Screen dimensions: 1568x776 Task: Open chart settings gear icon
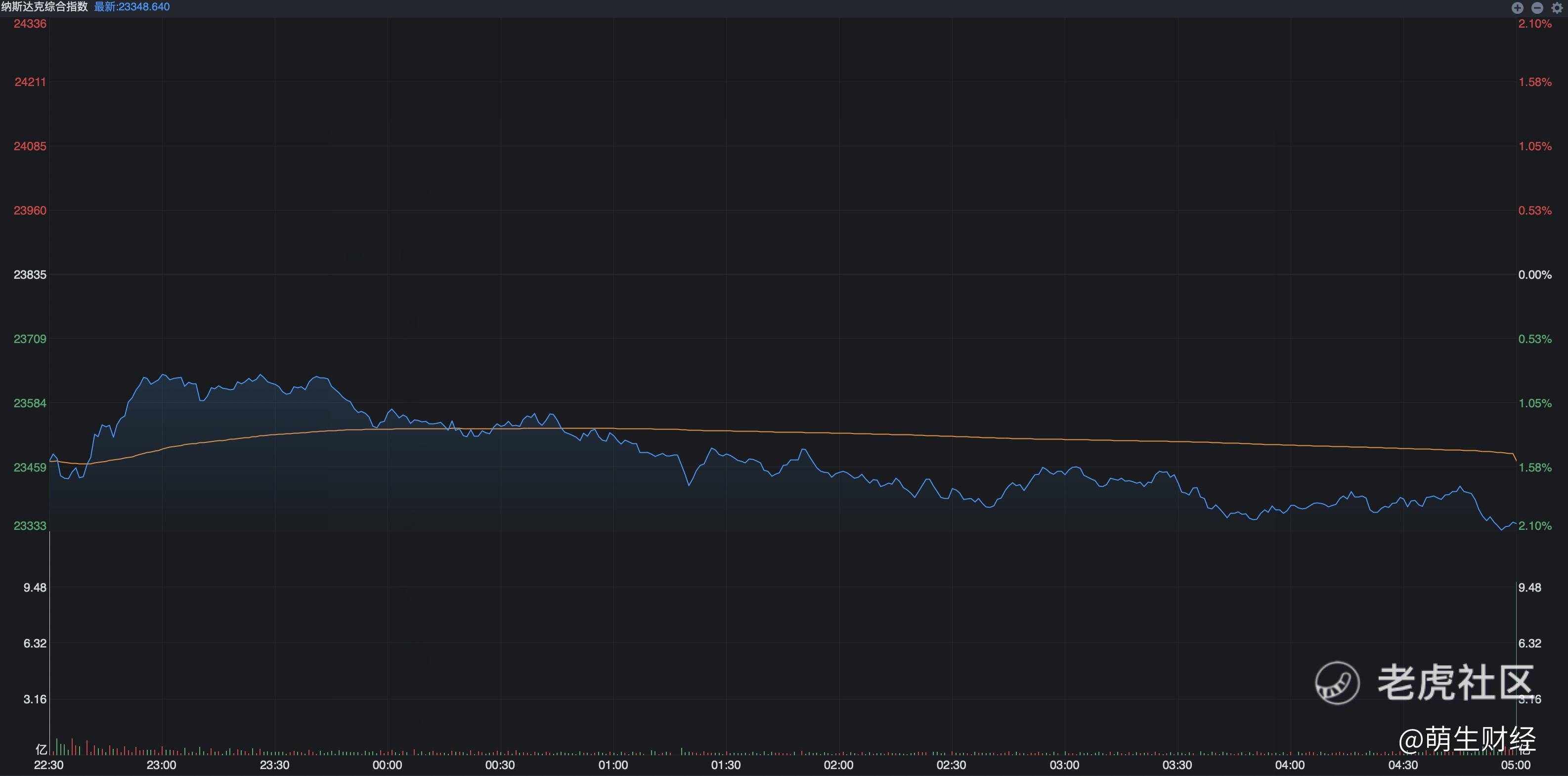tap(1557, 8)
